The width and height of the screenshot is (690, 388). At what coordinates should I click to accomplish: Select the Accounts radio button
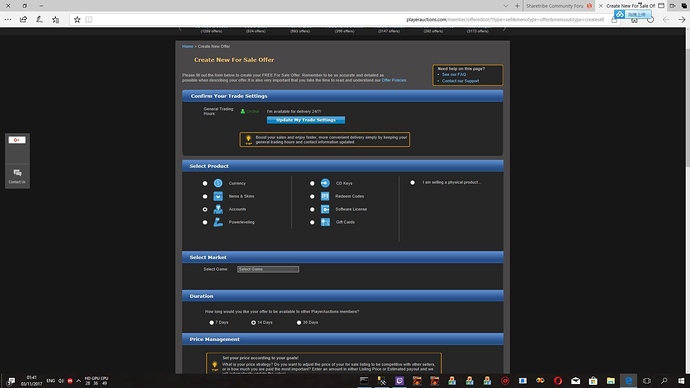click(205, 209)
